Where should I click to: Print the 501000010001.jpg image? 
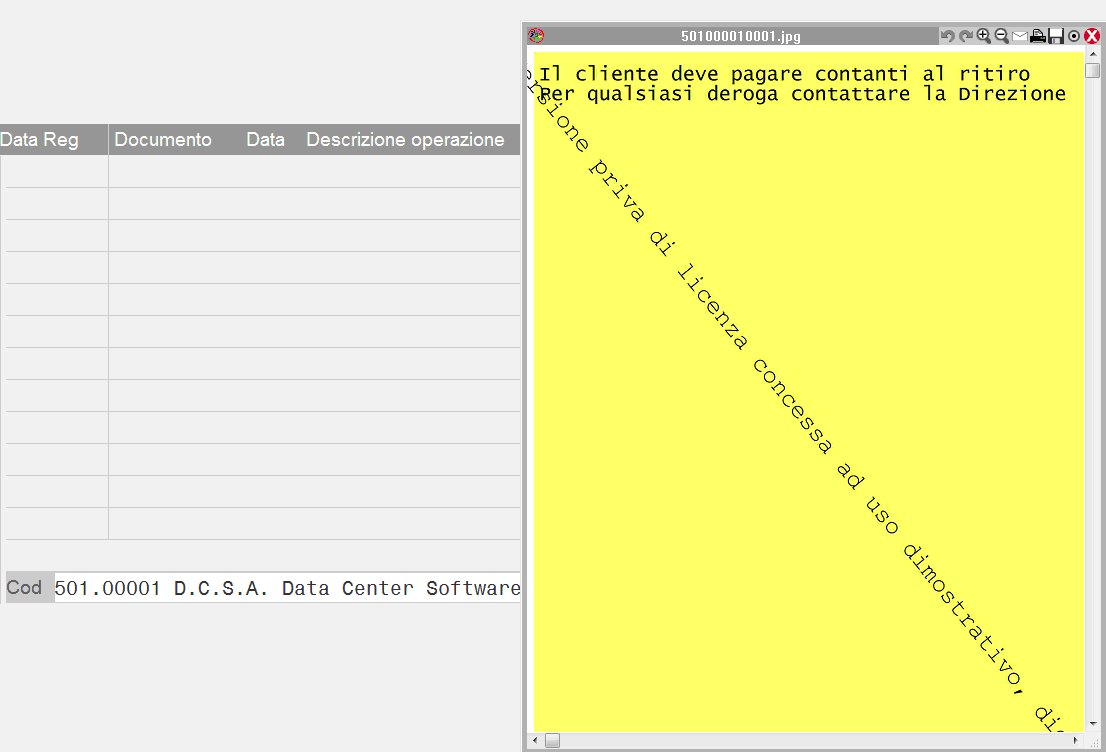[1038, 36]
